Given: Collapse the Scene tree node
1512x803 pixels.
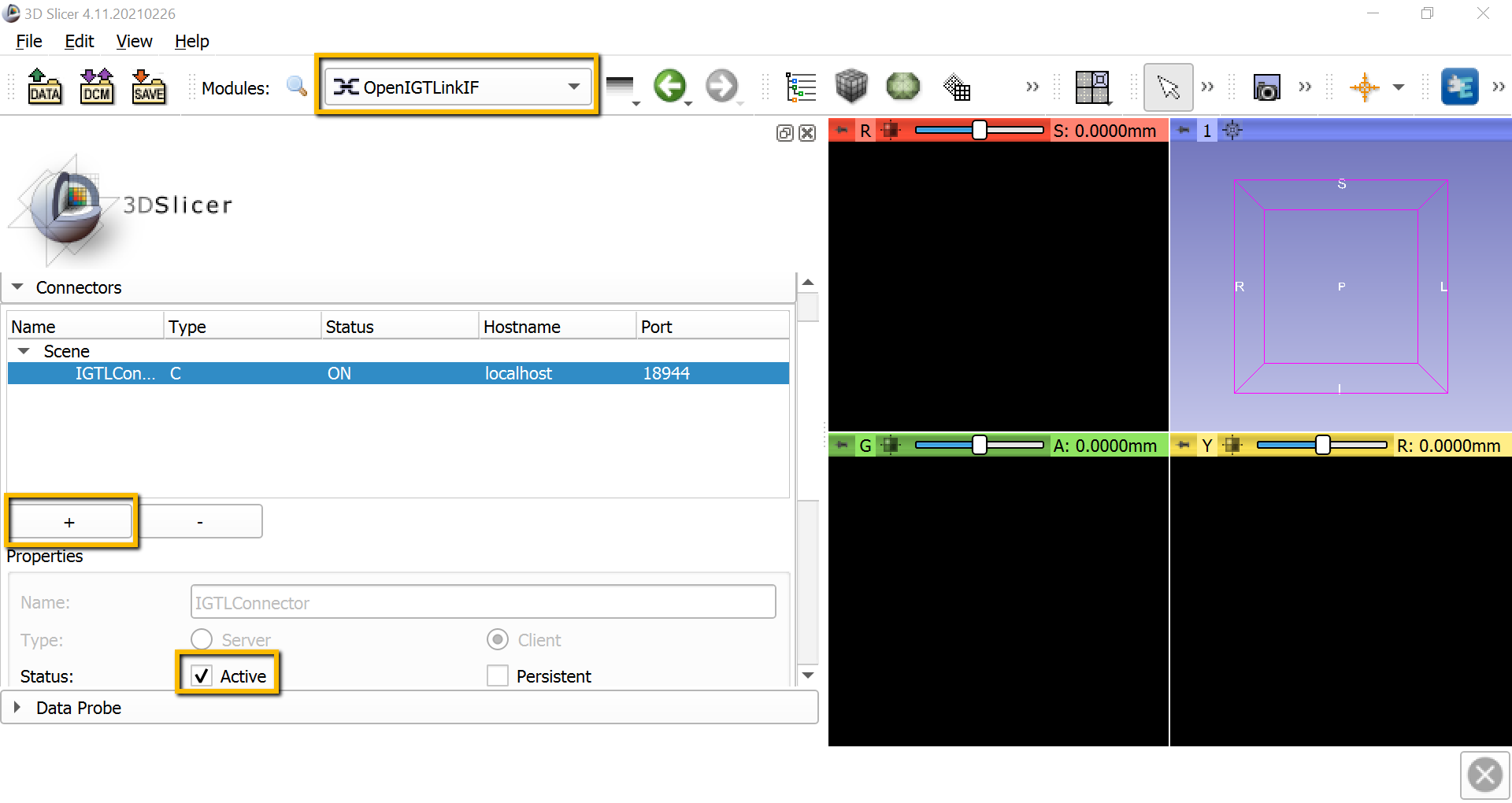Looking at the screenshot, I should [x=24, y=351].
